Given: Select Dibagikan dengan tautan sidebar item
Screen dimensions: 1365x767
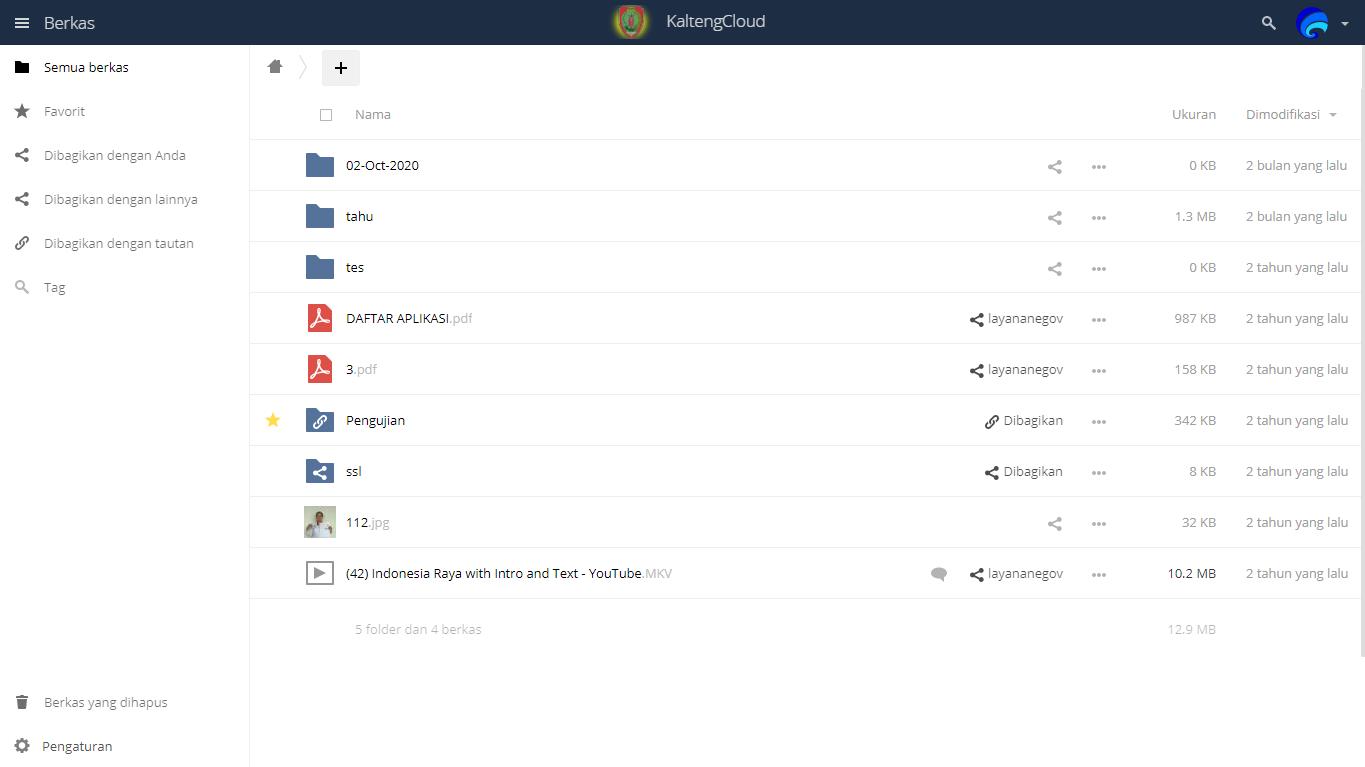Looking at the screenshot, I should [118, 243].
